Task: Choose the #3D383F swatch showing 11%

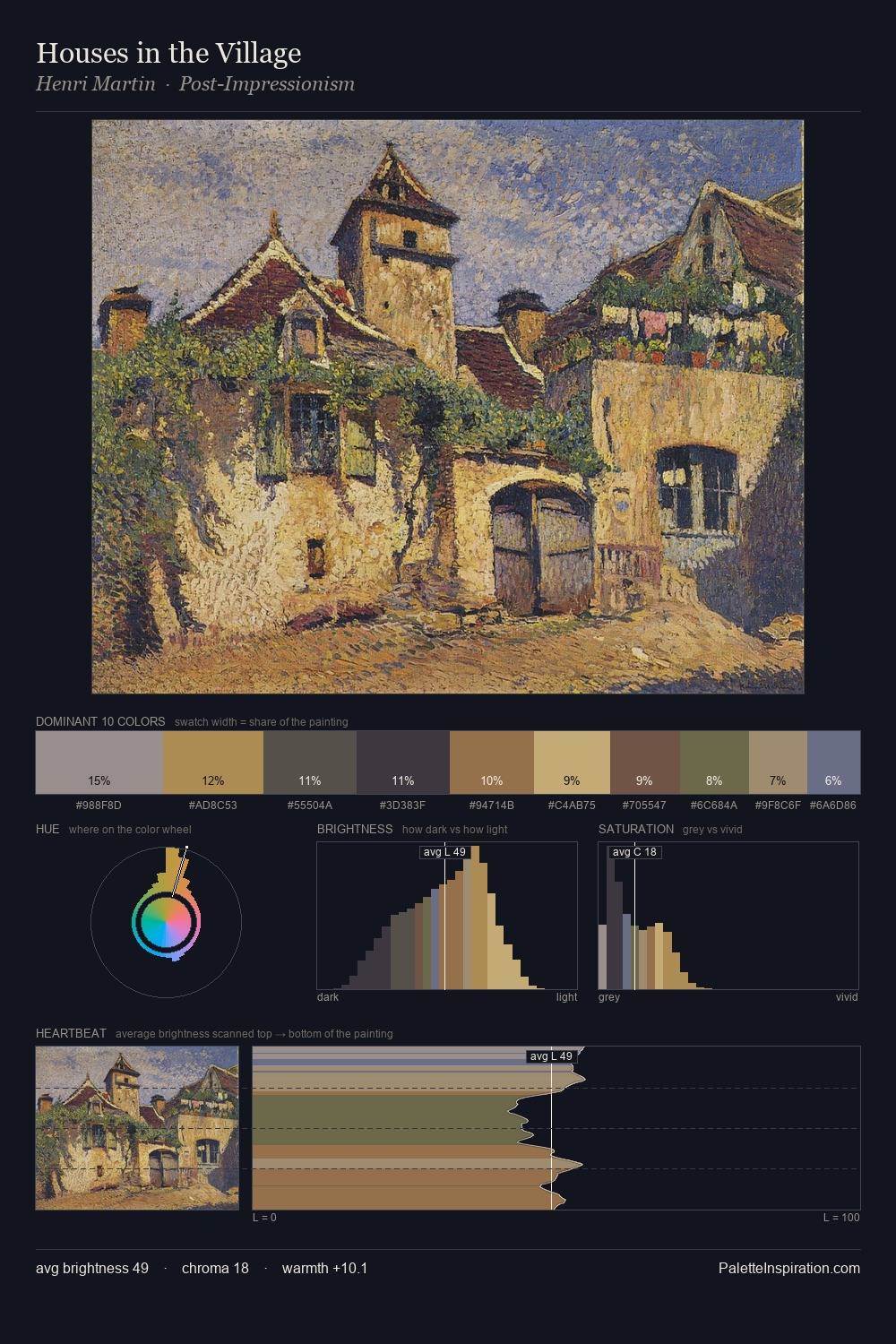Action: [403, 762]
